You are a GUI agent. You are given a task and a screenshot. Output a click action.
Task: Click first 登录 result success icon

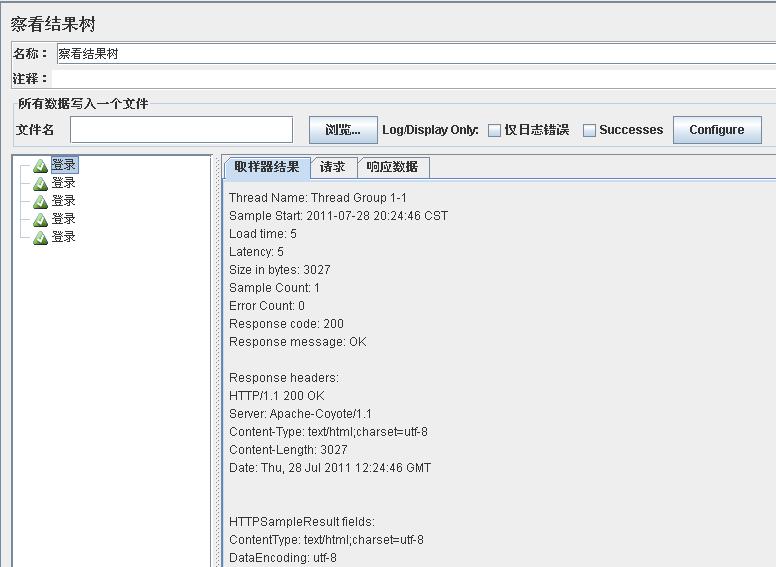[41, 166]
